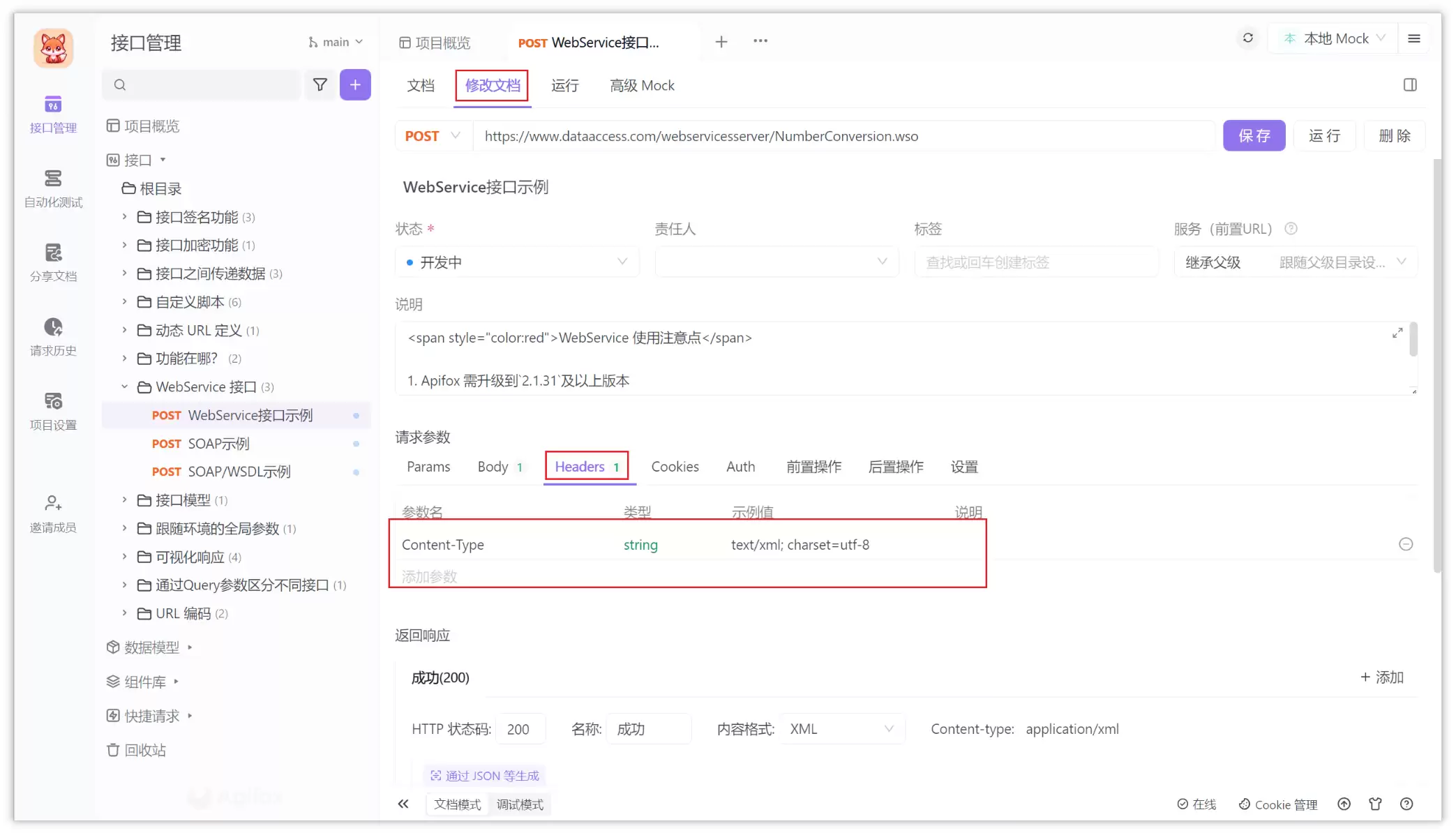Viewport: 1456px width, 833px height.
Task: Select the Body request params tab
Action: coord(500,467)
